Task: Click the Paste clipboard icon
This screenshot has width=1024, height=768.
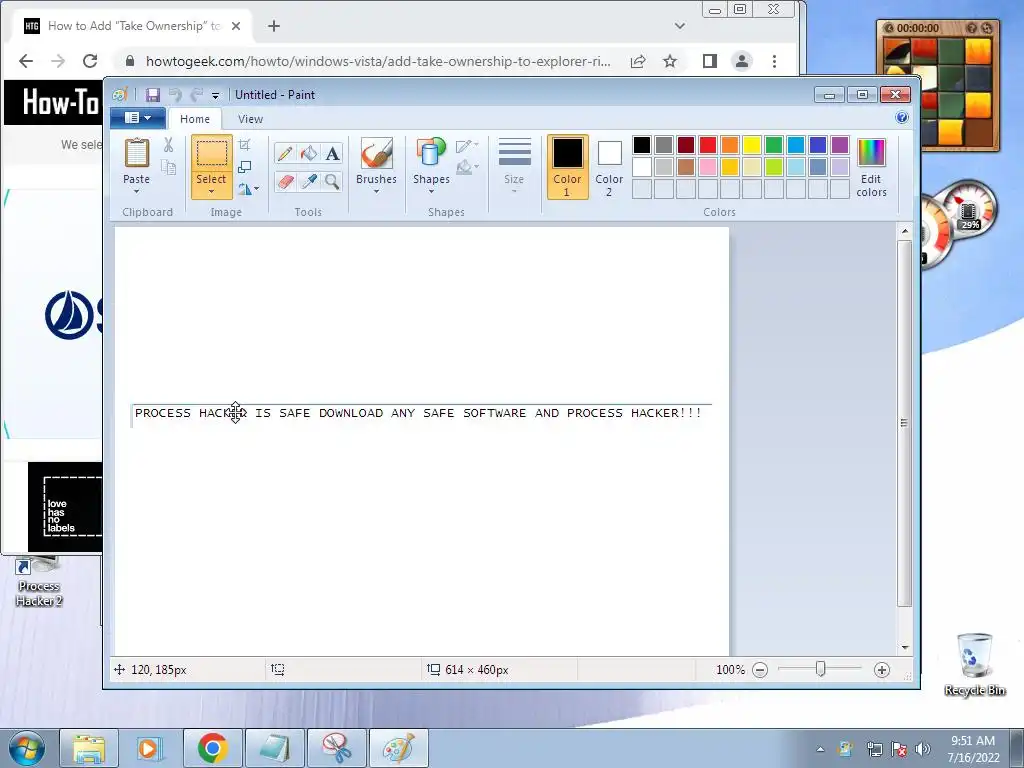Action: [136, 154]
